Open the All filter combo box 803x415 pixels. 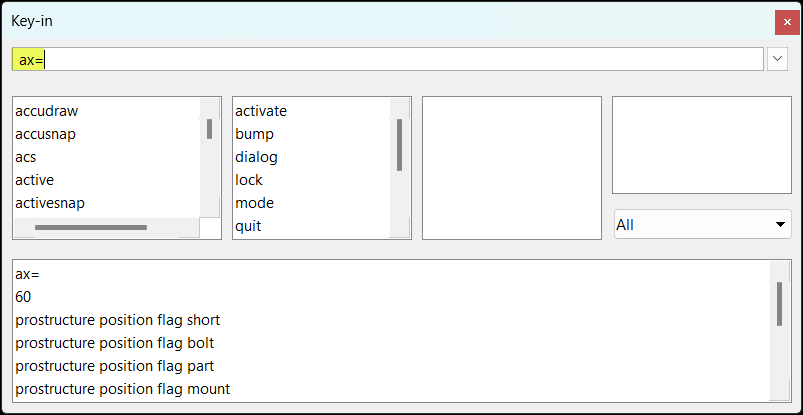703,224
